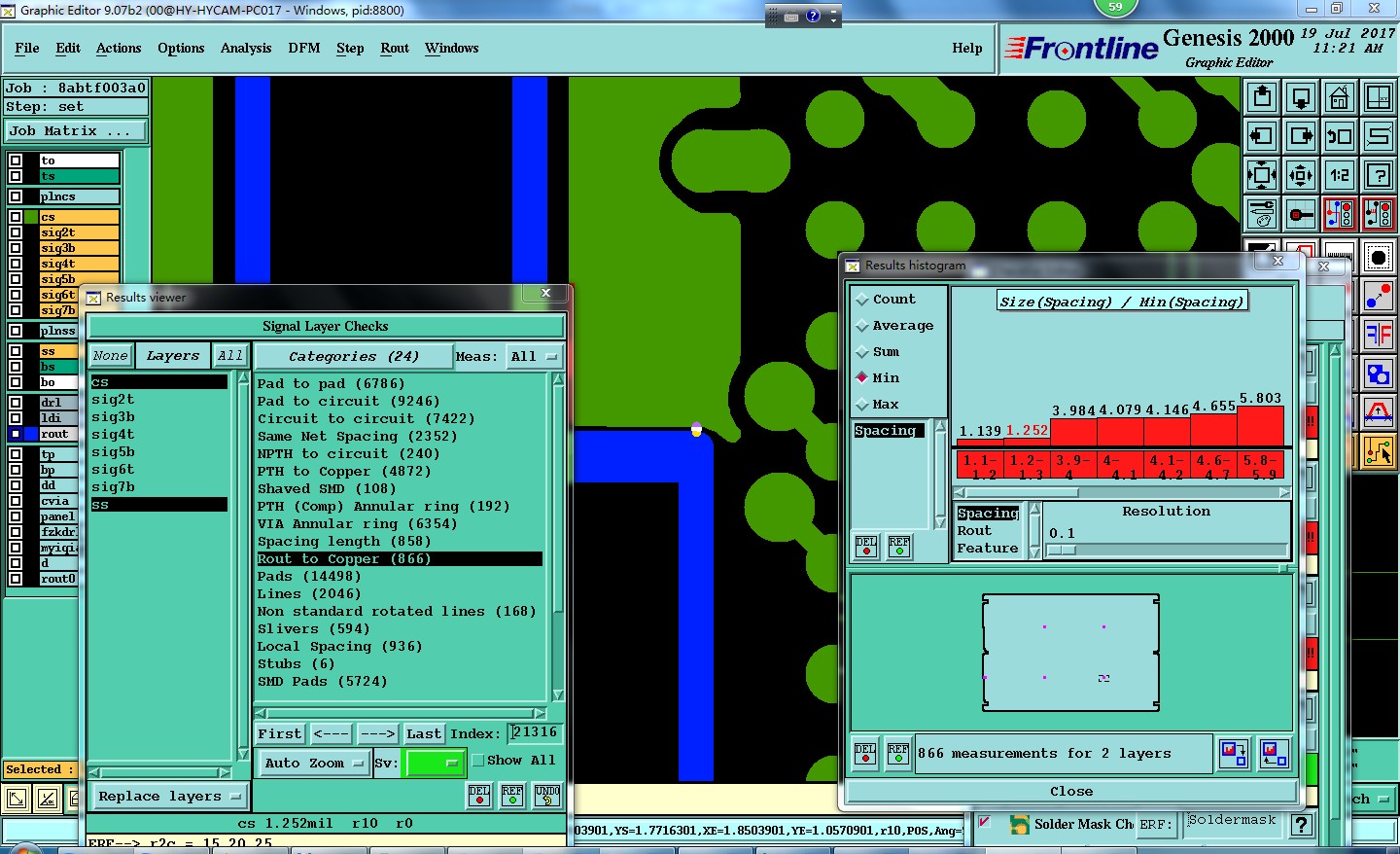1400x854 pixels.
Task: Click the pan left arrow icon
Action: [x=1262, y=136]
